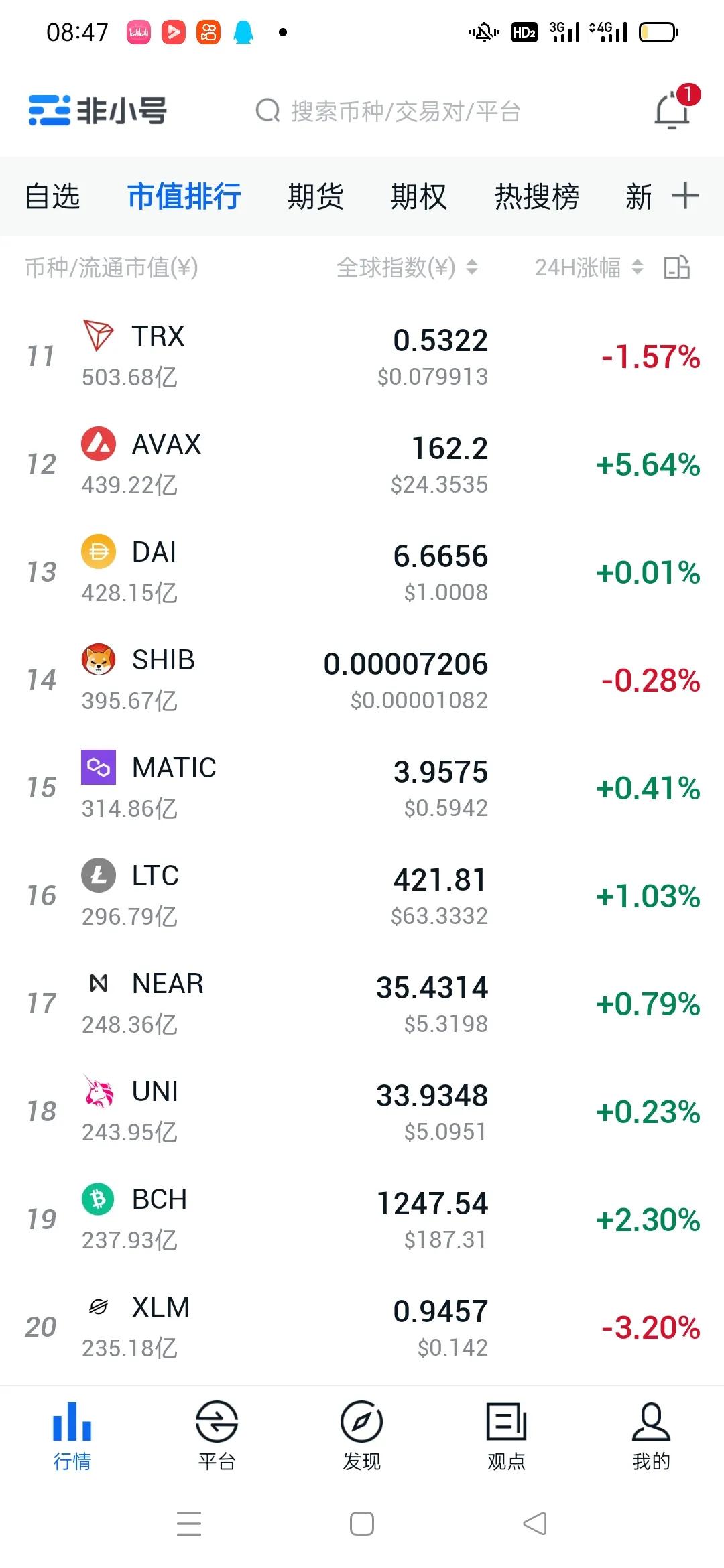
Task: Switch to the 自选 tab
Action: click(x=52, y=196)
